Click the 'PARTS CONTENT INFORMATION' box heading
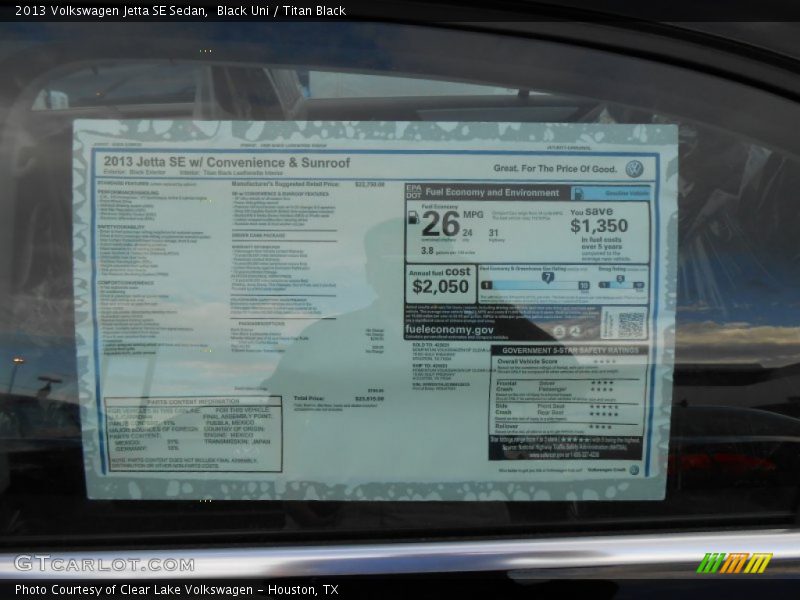This screenshot has height=600, width=800. point(193,402)
